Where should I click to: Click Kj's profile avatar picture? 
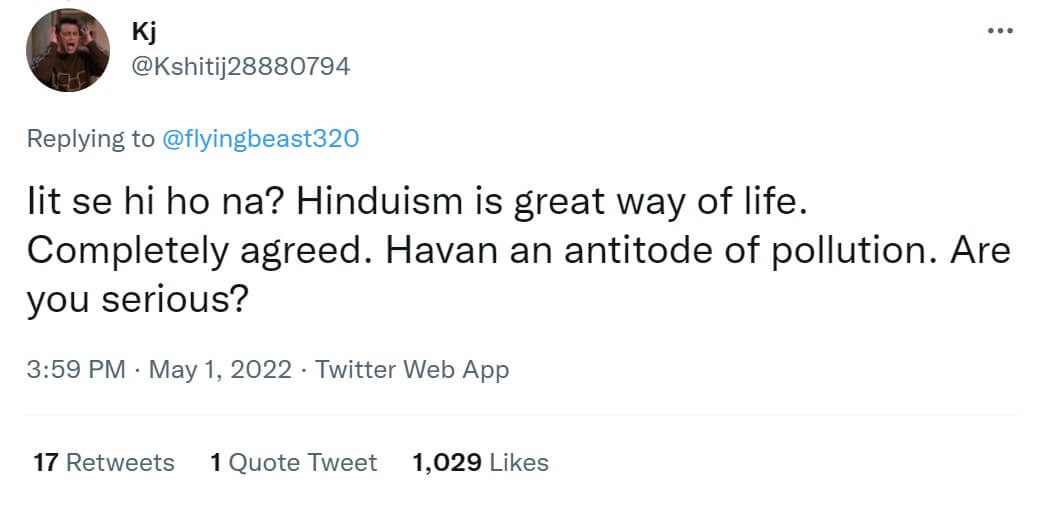click(x=67, y=50)
